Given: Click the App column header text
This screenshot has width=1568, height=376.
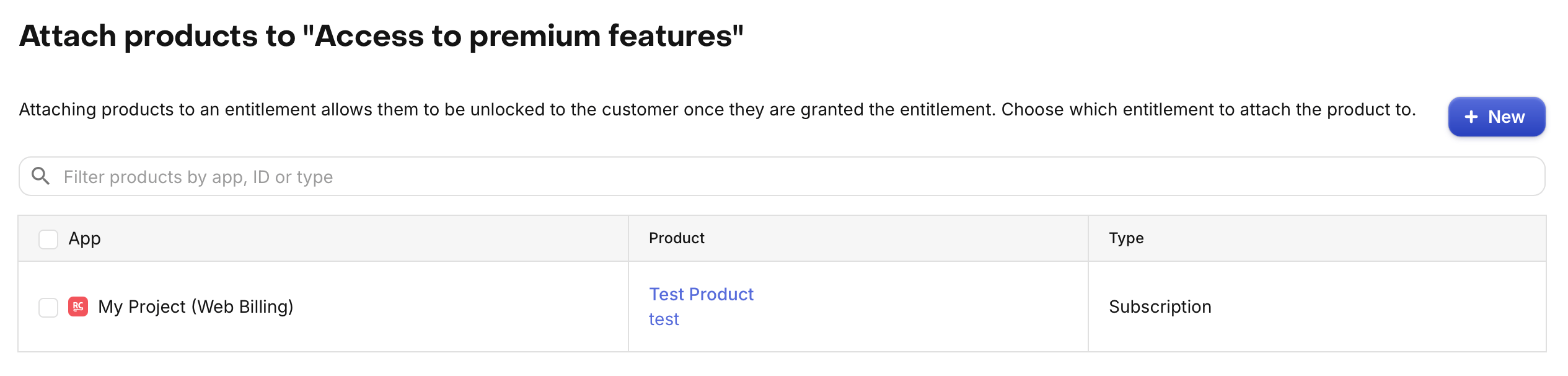Looking at the screenshot, I should (x=84, y=238).
